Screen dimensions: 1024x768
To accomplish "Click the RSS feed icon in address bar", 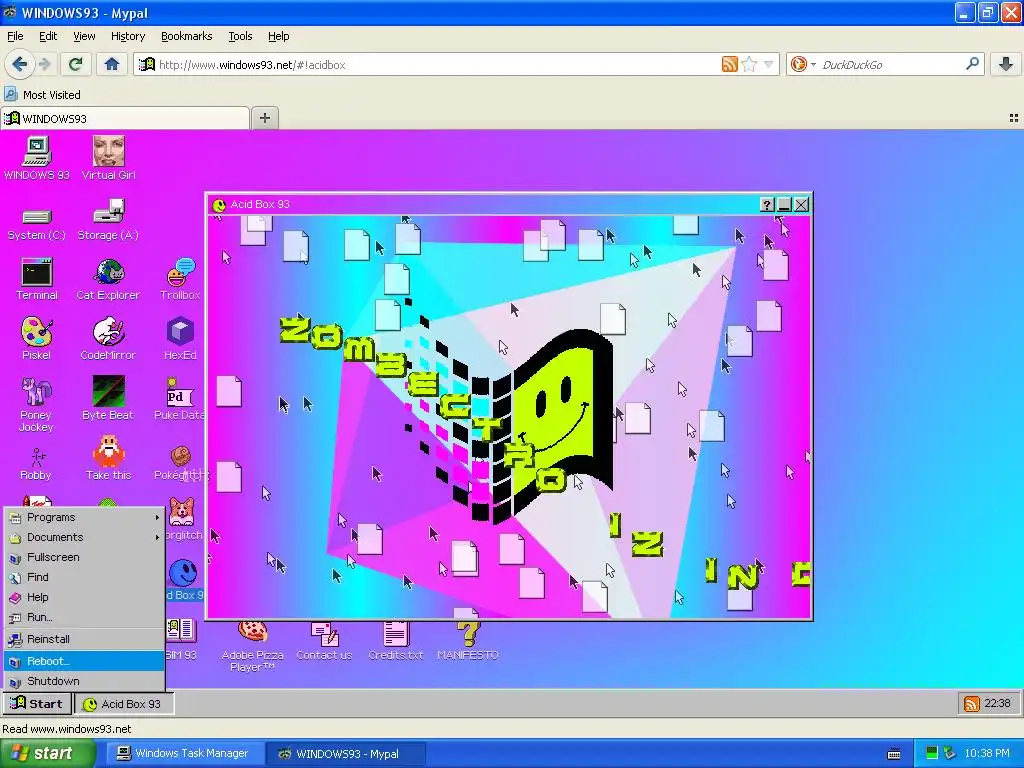I will tap(729, 64).
